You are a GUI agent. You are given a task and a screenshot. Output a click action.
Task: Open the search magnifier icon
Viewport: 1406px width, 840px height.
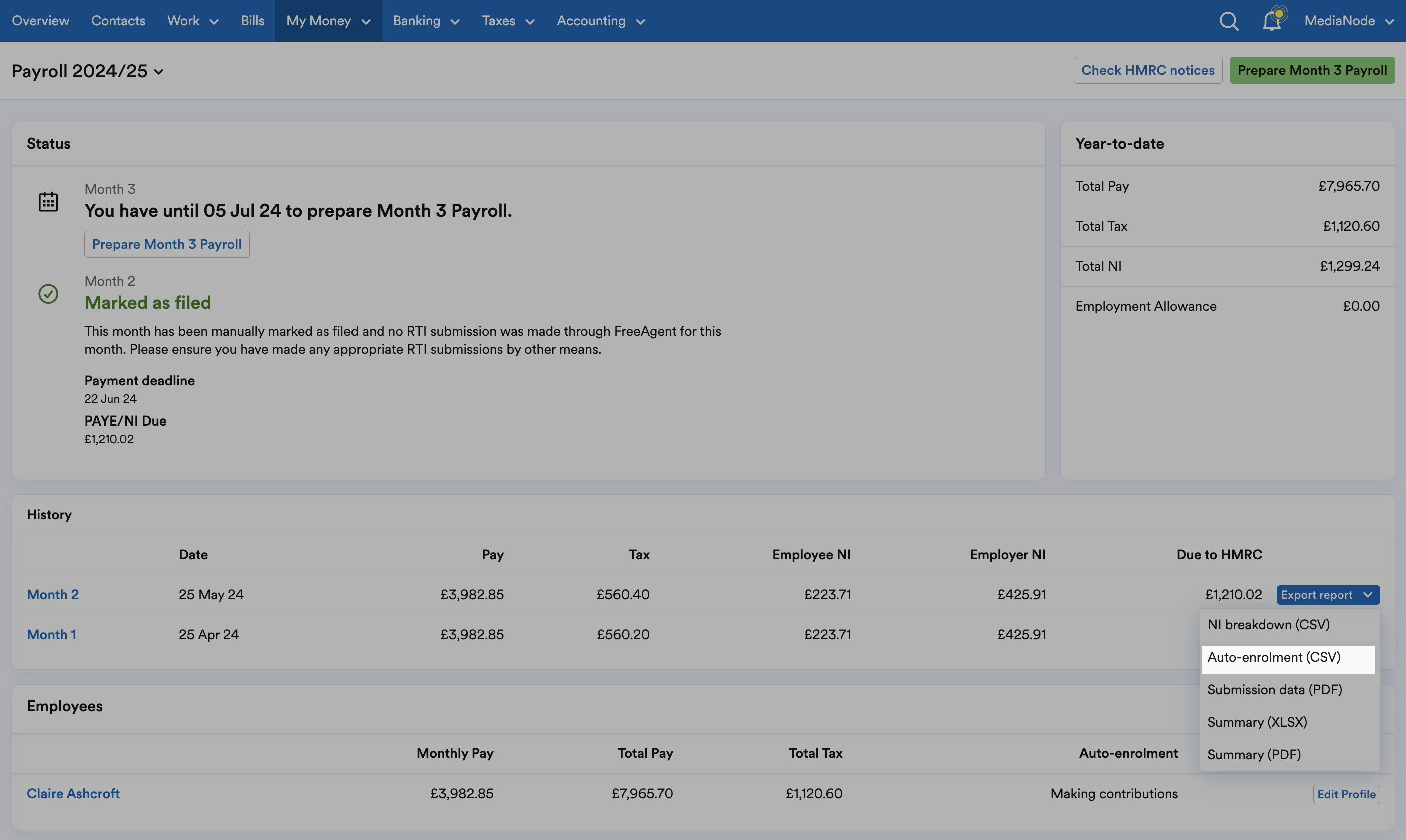click(x=1228, y=21)
